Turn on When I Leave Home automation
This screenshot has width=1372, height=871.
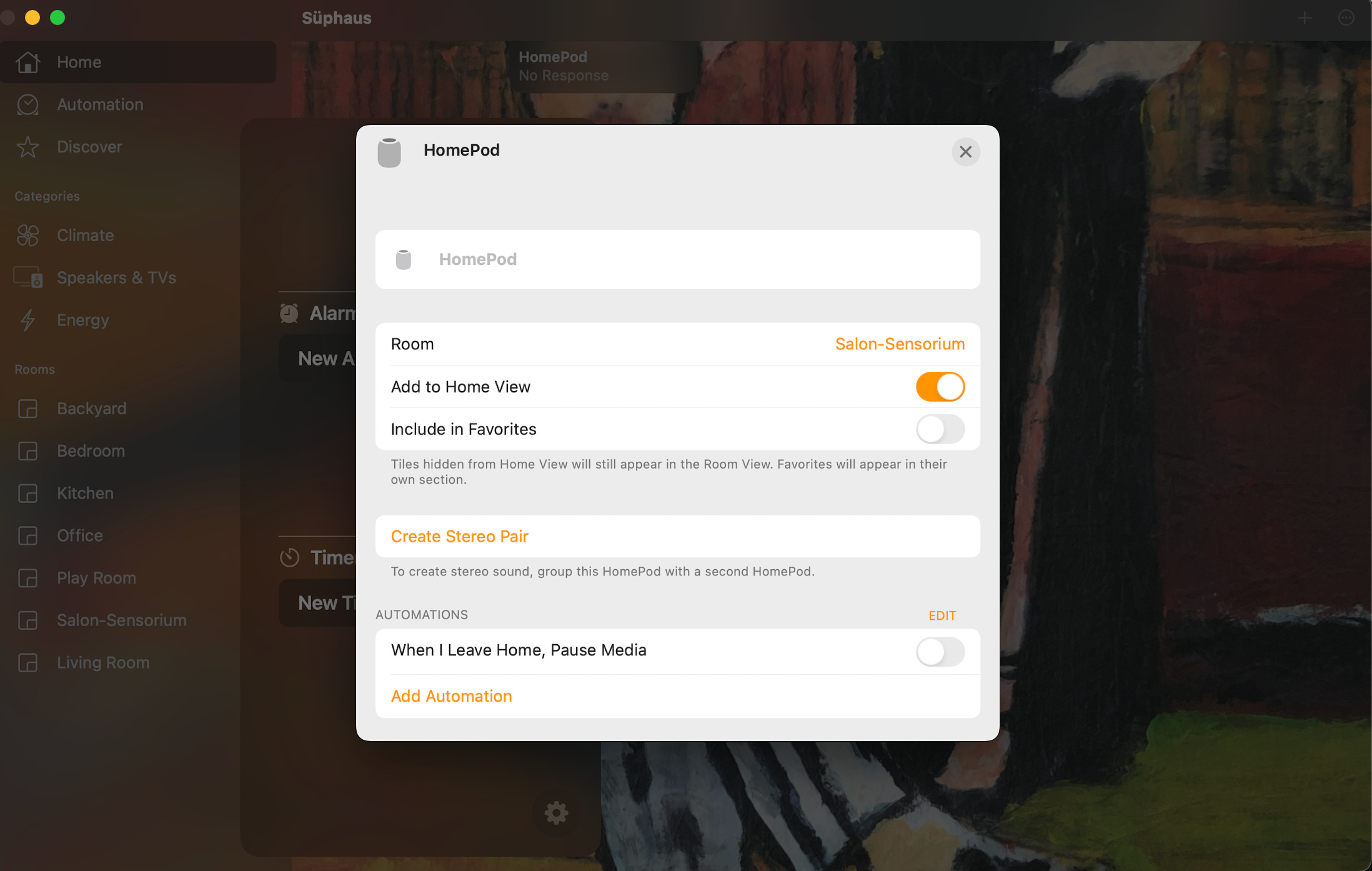(x=940, y=652)
